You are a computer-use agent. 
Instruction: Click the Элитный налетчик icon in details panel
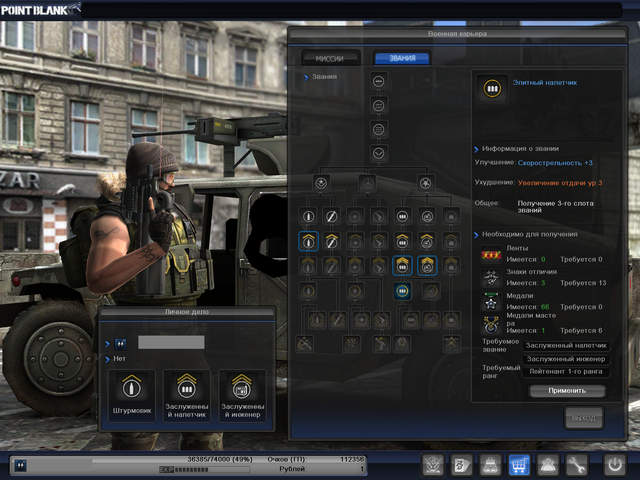pyautogui.click(x=491, y=88)
